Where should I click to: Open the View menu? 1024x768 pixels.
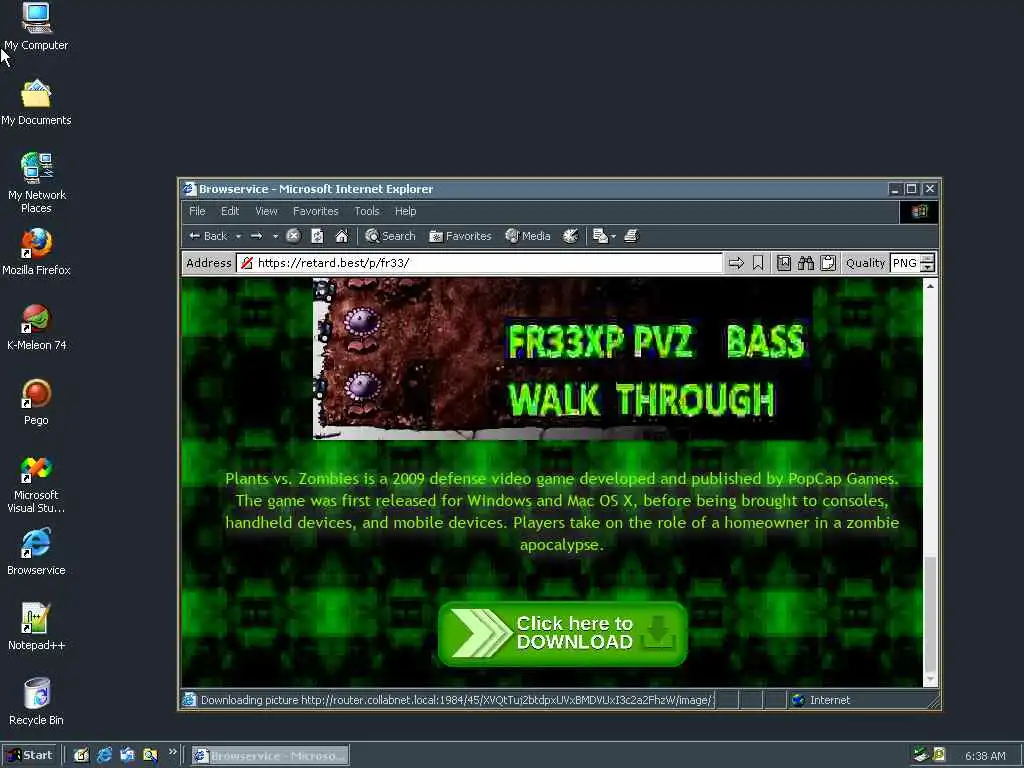pyautogui.click(x=266, y=211)
